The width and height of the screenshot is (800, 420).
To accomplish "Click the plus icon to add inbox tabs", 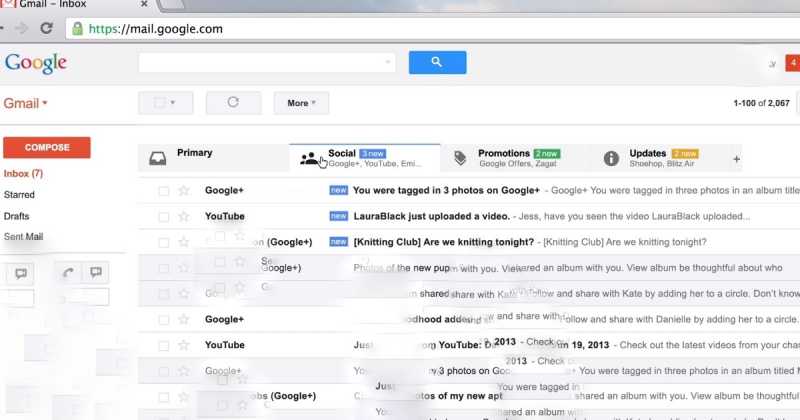I will coord(737,159).
